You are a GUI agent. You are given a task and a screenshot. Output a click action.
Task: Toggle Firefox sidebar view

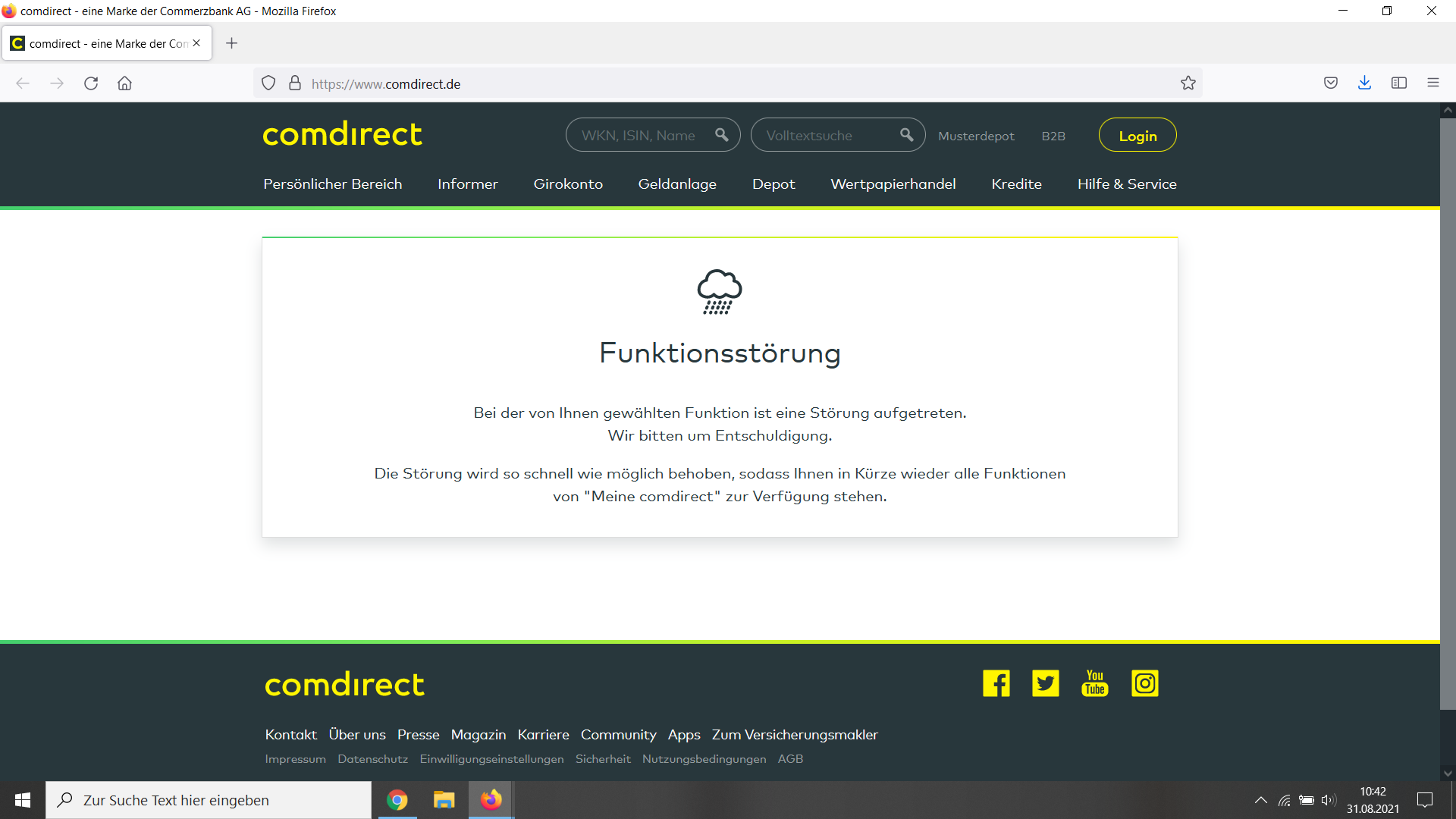[1398, 83]
